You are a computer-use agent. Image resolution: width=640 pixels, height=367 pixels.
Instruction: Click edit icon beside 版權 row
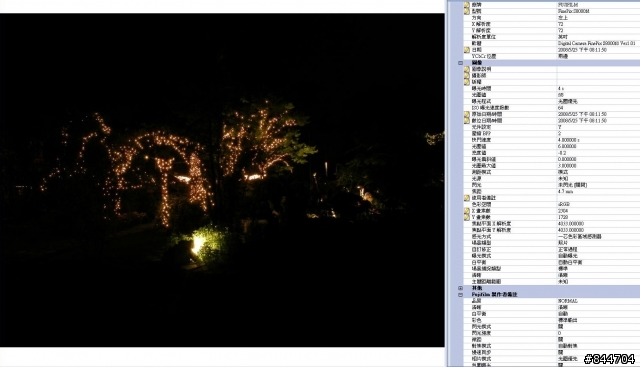click(x=467, y=82)
